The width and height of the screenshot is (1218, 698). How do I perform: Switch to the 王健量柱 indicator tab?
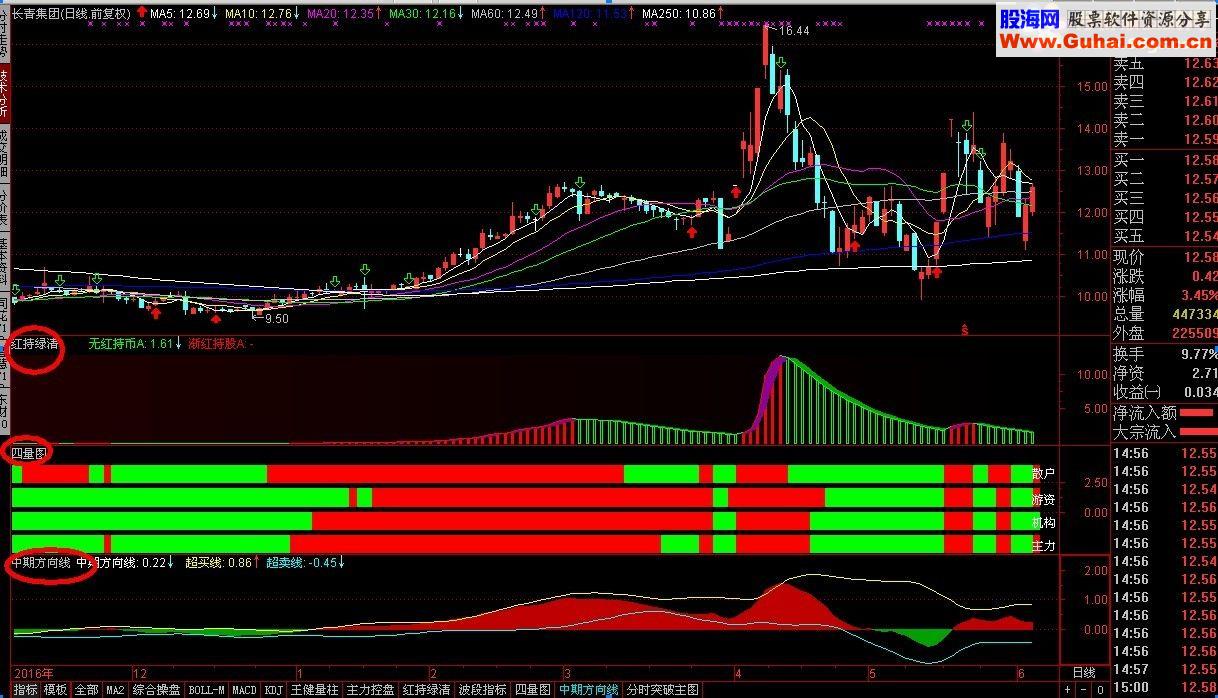click(x=315, y=690)
